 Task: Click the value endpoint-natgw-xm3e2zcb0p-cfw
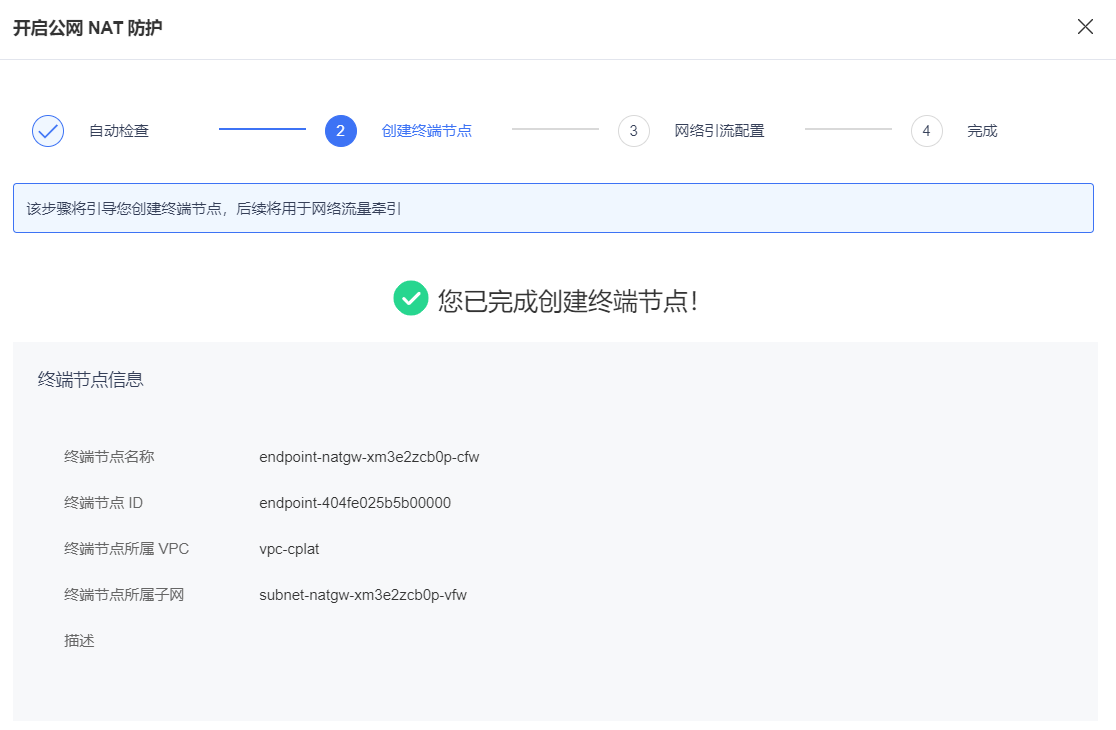[x=369, y=457]
